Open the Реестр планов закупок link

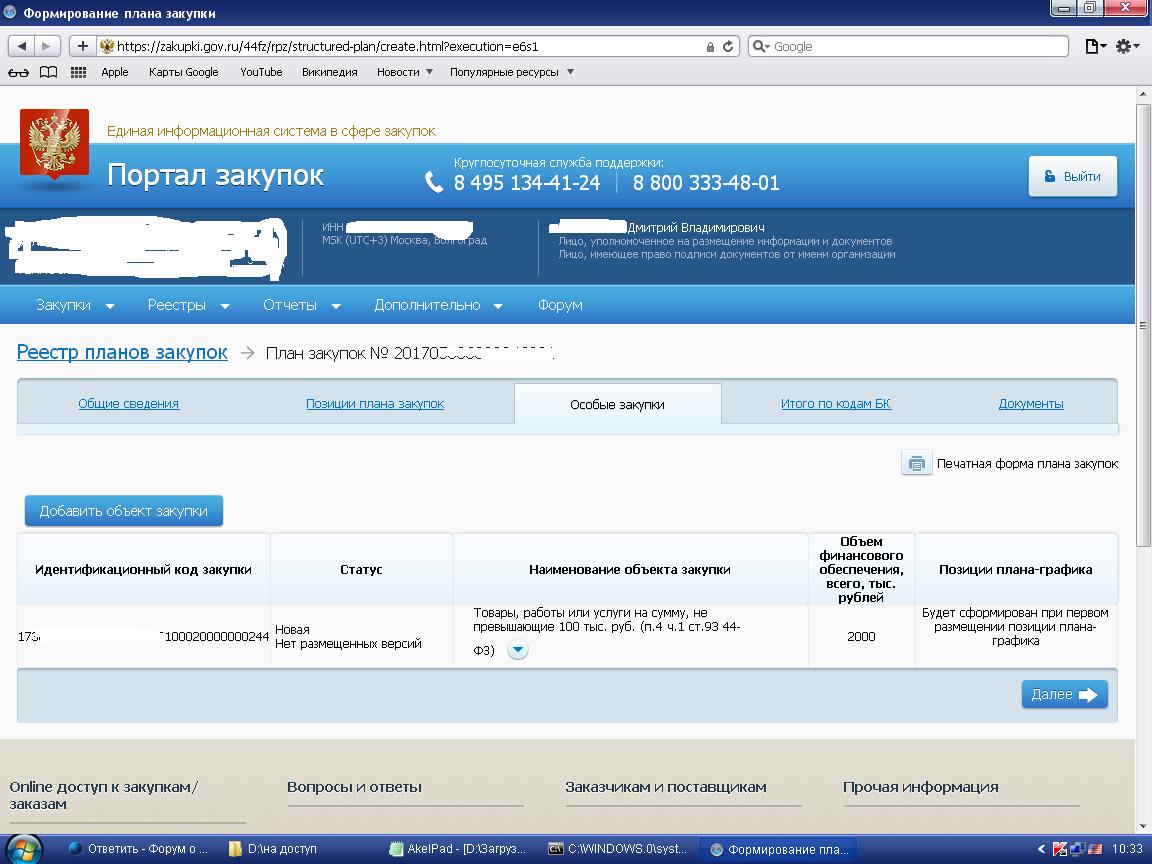(122, 353)
